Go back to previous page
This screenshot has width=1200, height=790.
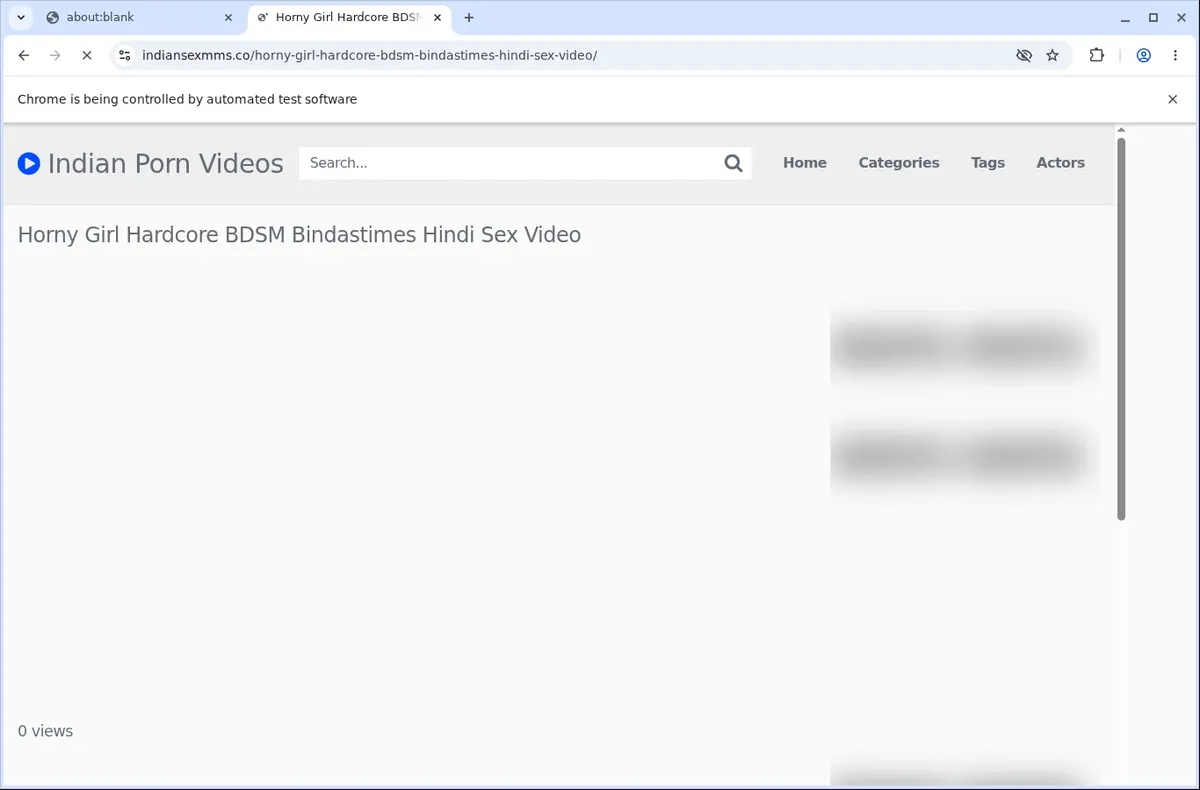(24, 56)
